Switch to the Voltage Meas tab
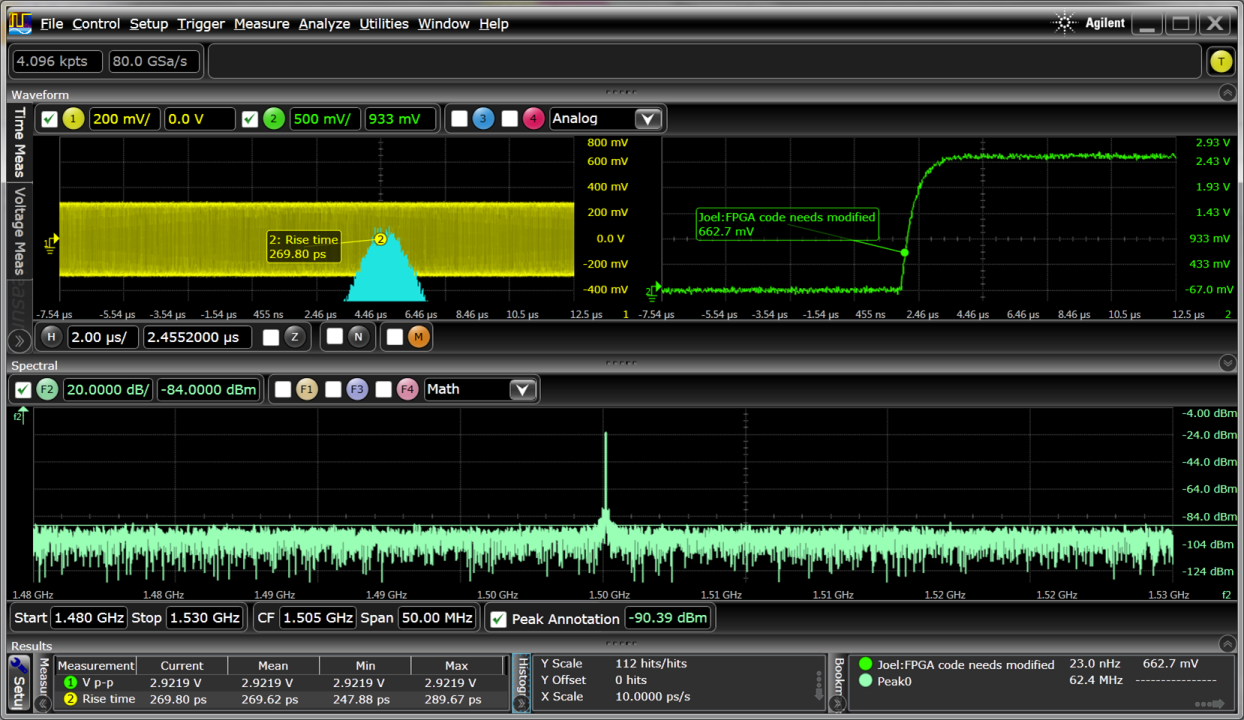Screen dimensions: 1244x720 click(x=19, y=230)
